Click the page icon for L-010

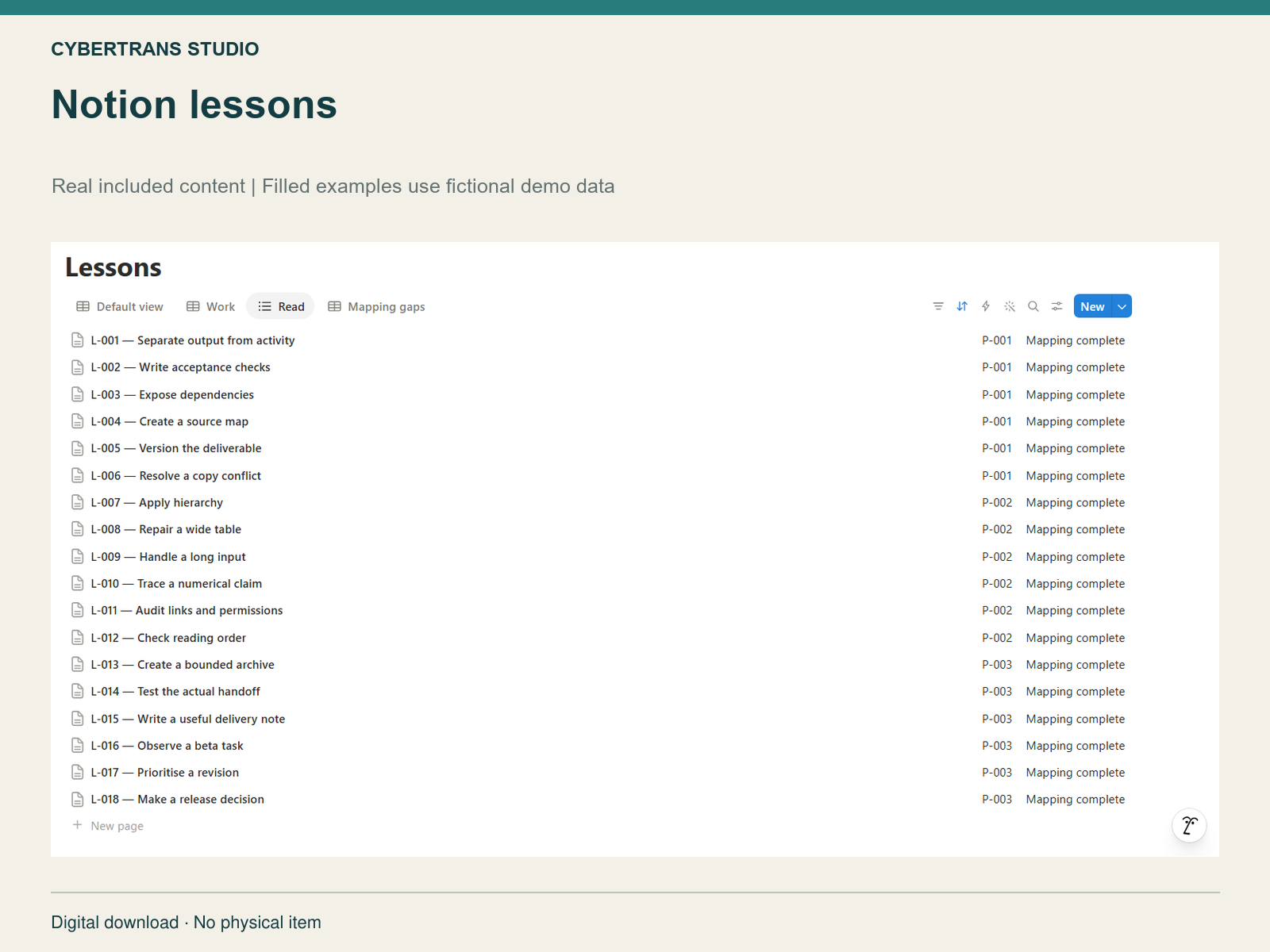[x=78, y=583]
